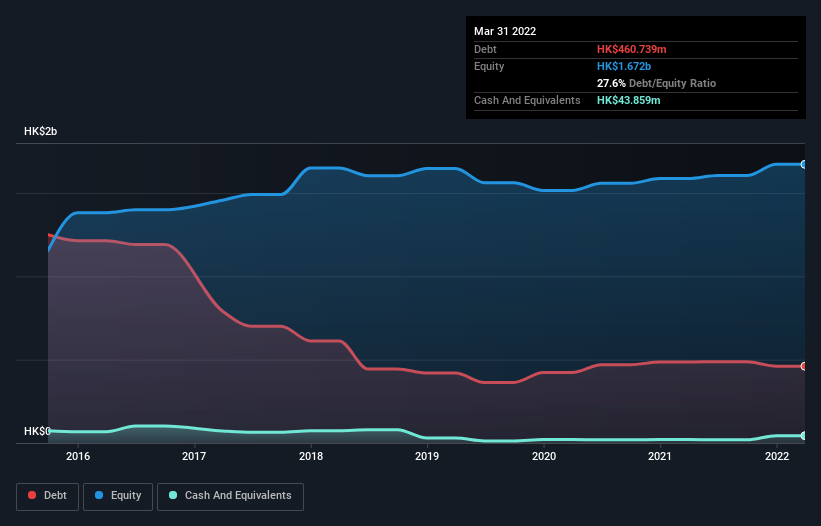Viewport: 821px width, 526px height.
Task: Click the Mar 31 2022 tooltip date
Action: click(x=505, y=31)
